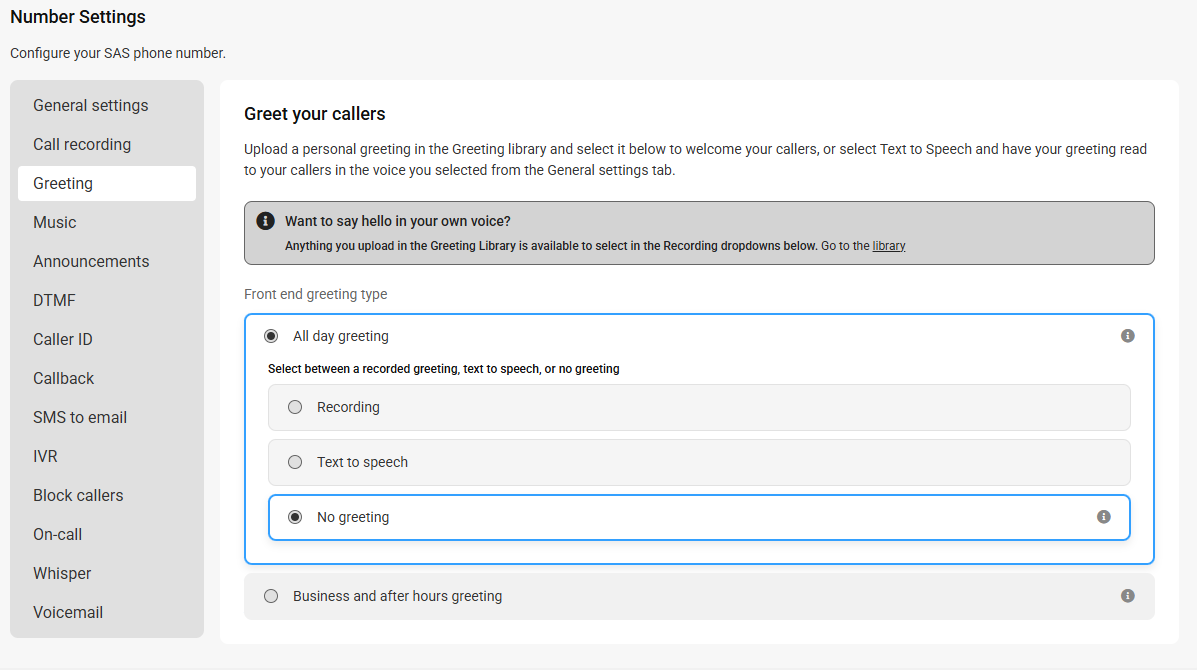1197x670 pixels.
Task: Open the Block callers tab
Action: pyautogui.click(x=107, y=495)
